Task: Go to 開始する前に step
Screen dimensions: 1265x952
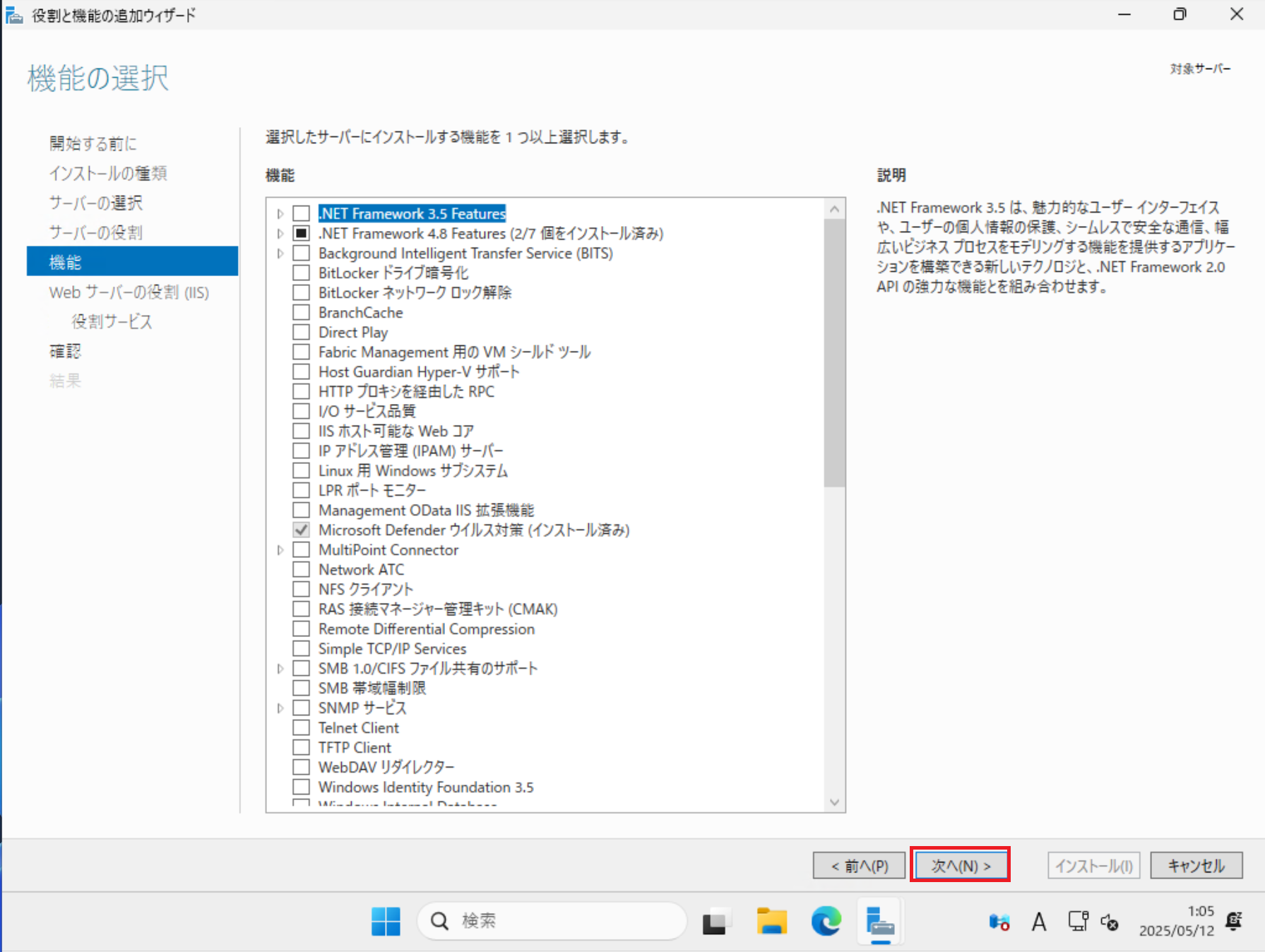Action: (93, 143)
